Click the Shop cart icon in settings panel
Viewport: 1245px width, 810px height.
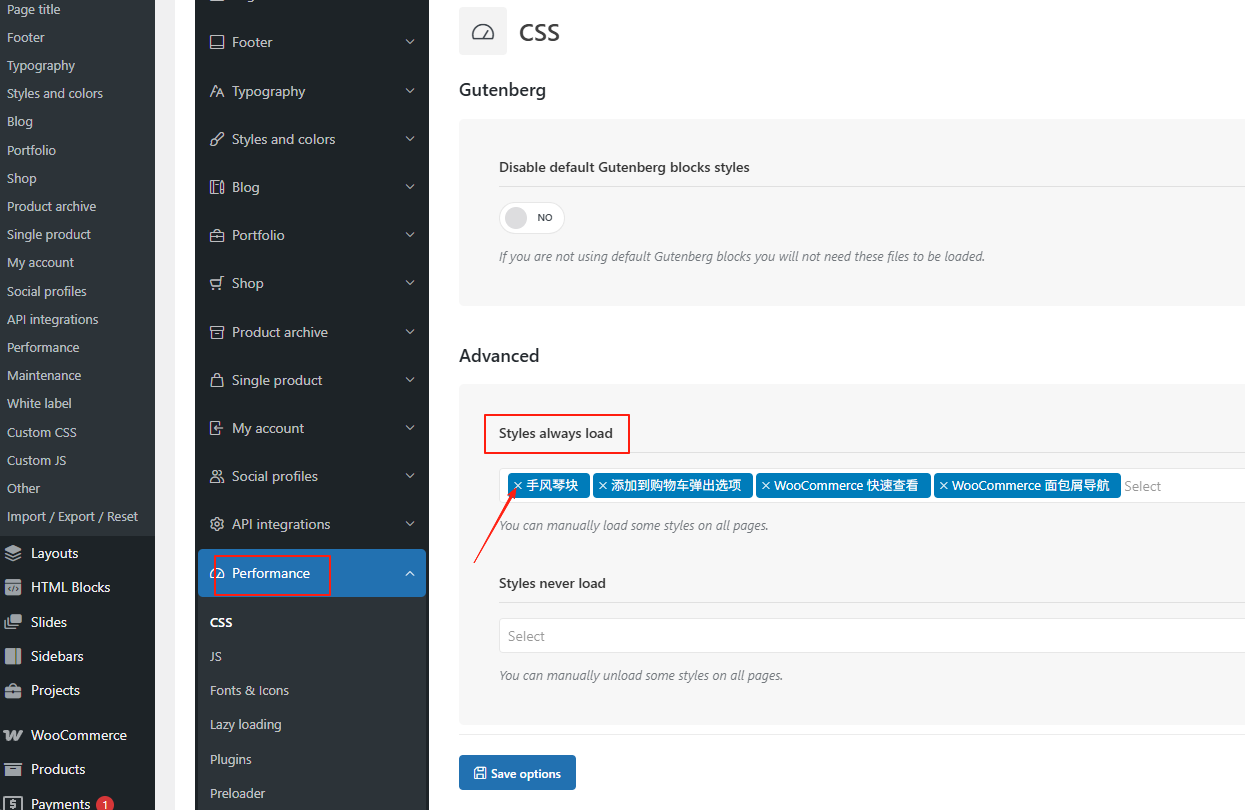coord(217,283)
